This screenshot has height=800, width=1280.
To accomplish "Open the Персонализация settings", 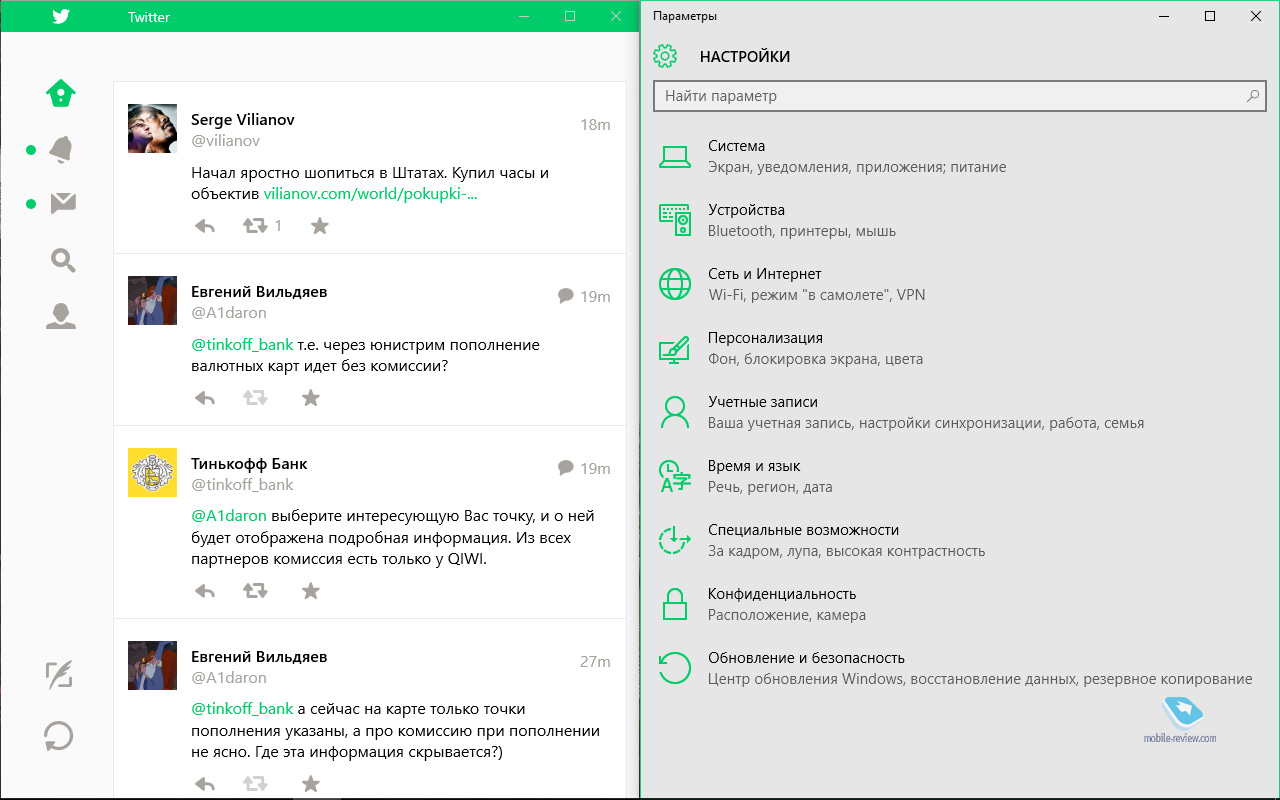I will pos(765,338).
